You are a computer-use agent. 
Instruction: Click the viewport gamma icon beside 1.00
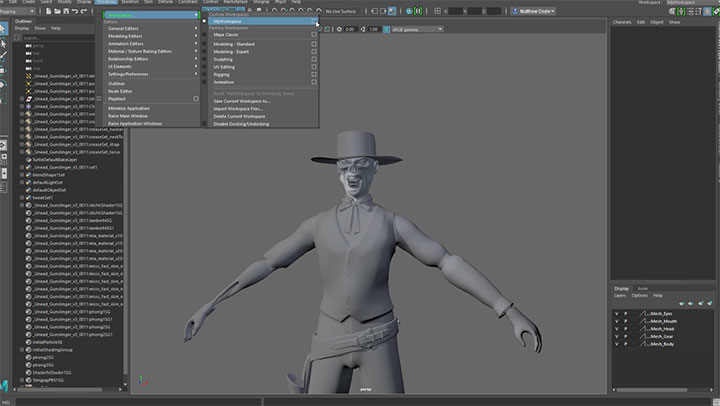point(362,29)
